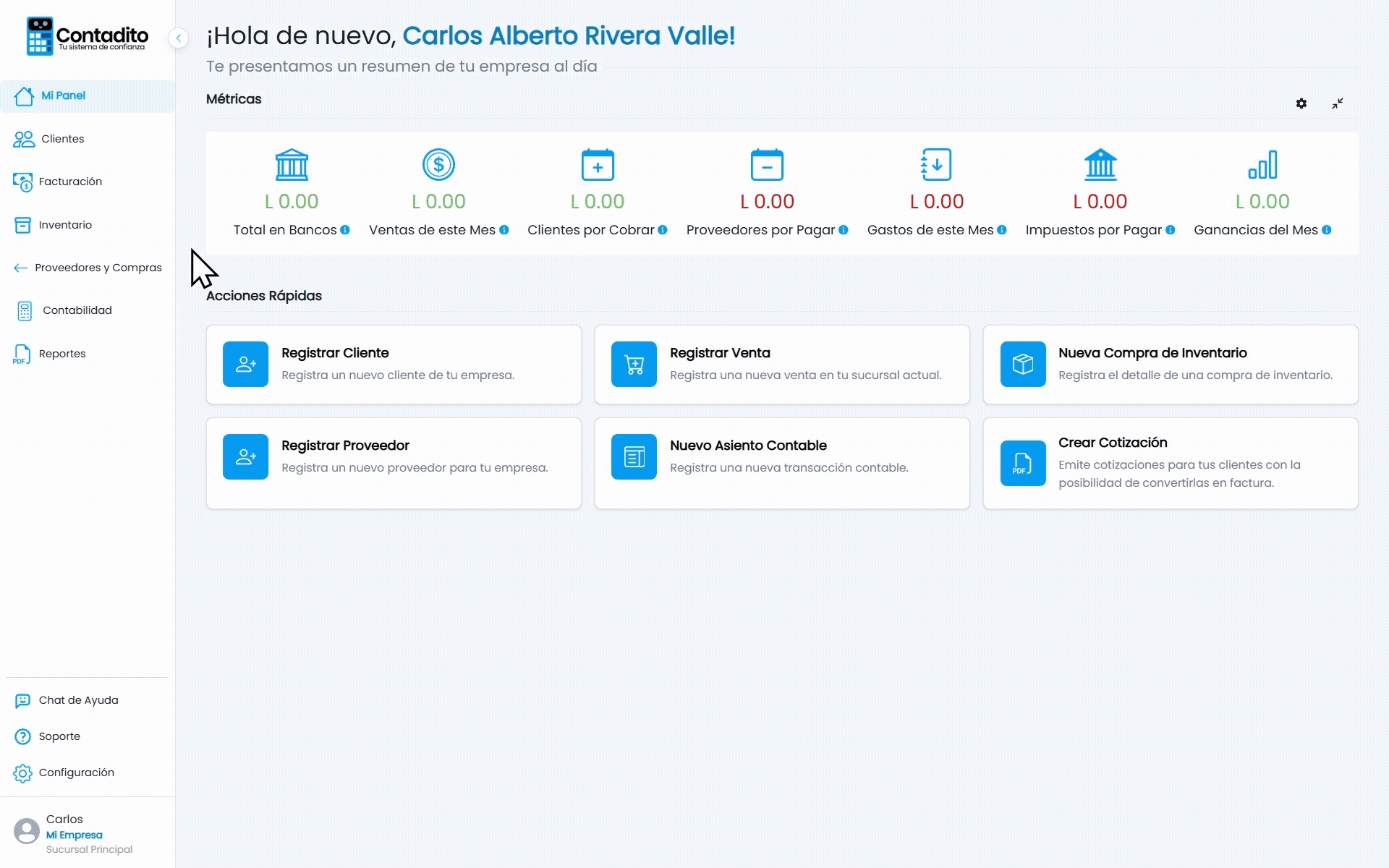The image size is (1389, 868).
Task: Create Nuevo Asiento Contable
Action: tap(782, 463)
